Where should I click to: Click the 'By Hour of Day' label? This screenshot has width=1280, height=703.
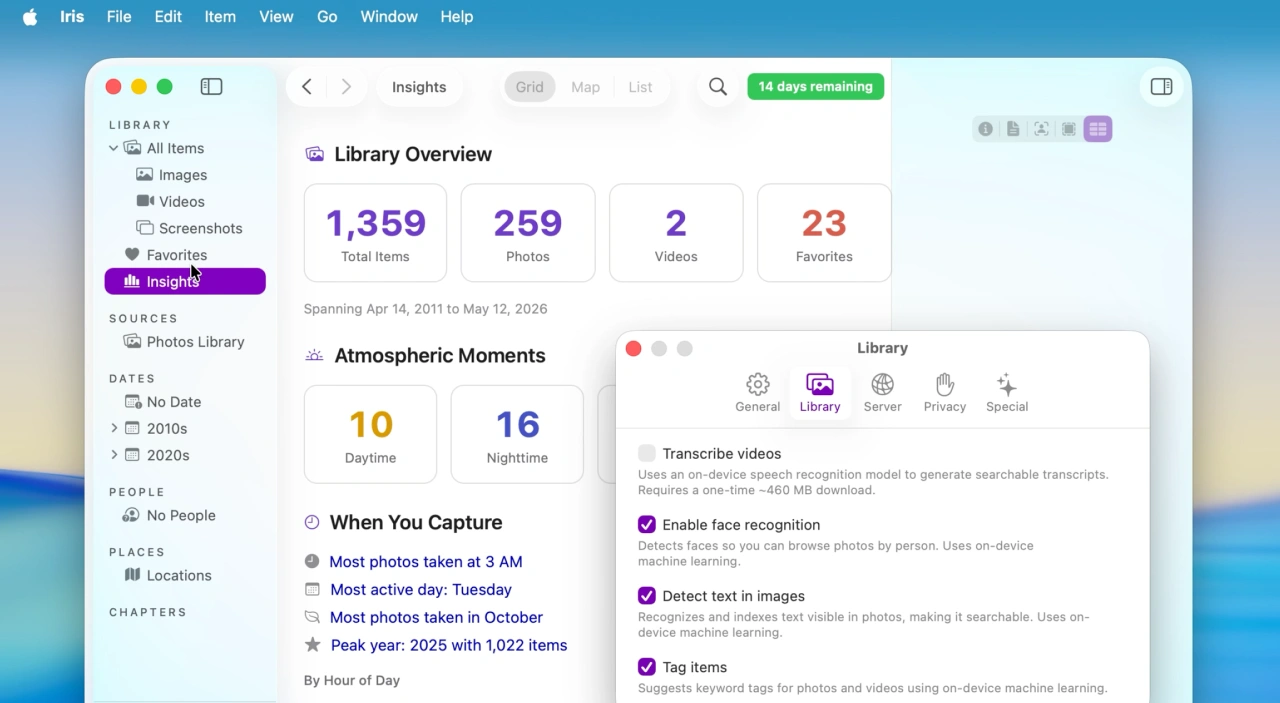coord(352,680)
